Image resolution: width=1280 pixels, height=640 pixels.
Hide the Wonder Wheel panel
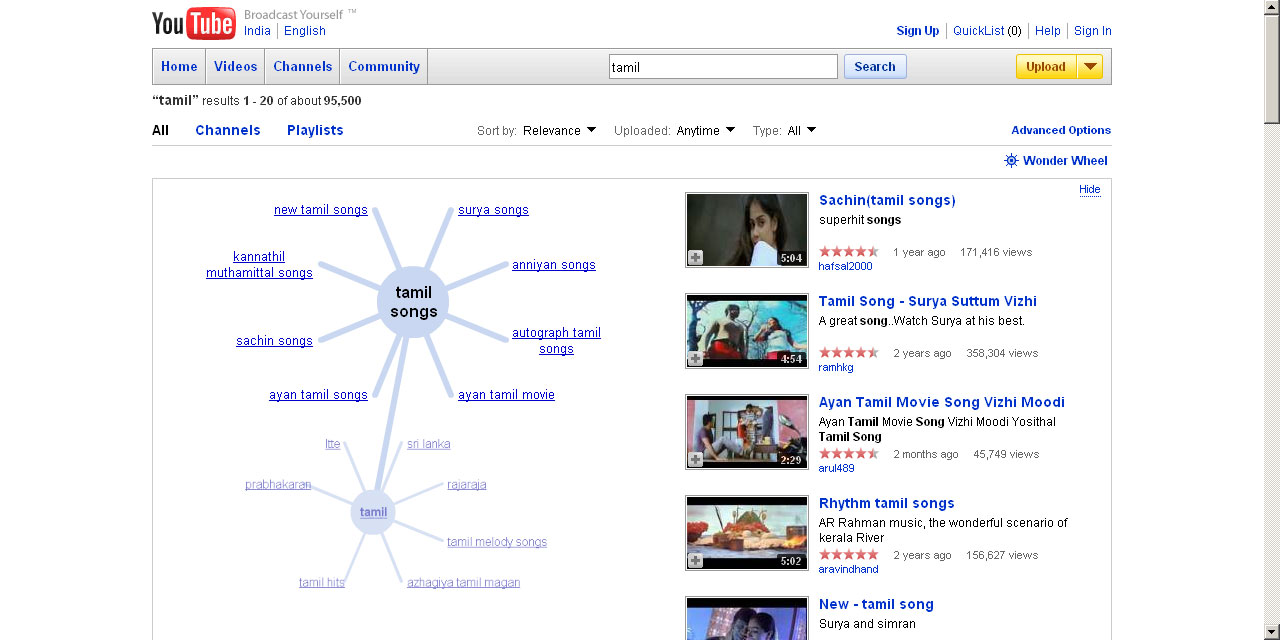(x=1090, y=190)
